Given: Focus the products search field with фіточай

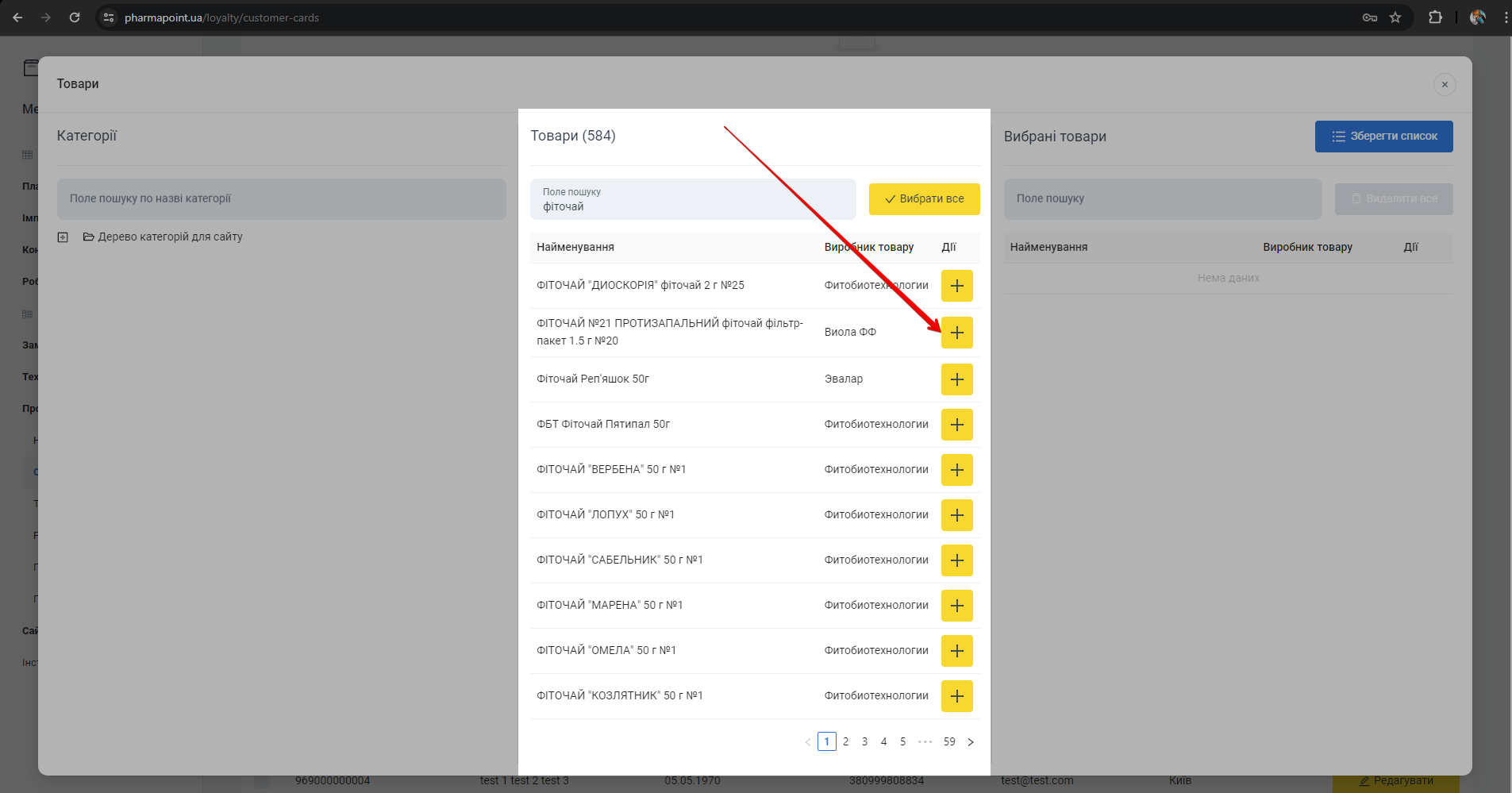Looking at the screenshot, I should point(692,200).
